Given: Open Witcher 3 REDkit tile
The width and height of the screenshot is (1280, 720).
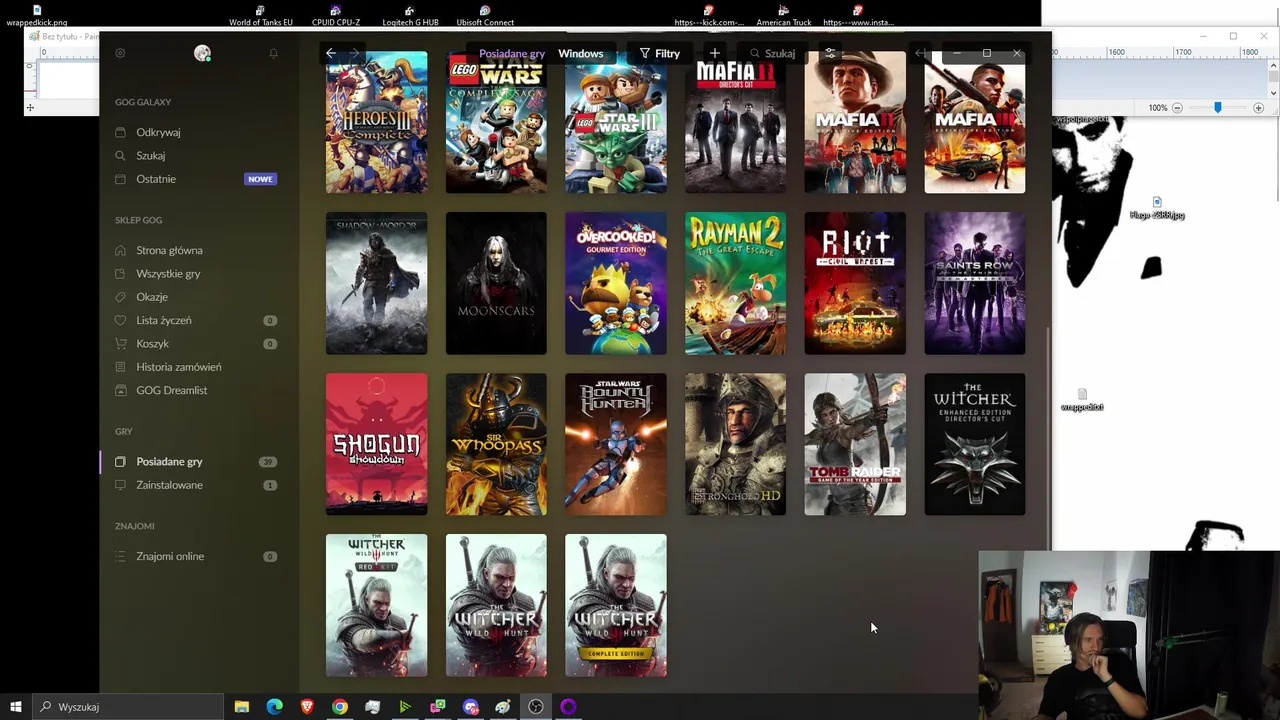Looking at the screenshot, I should pos(376,605).
